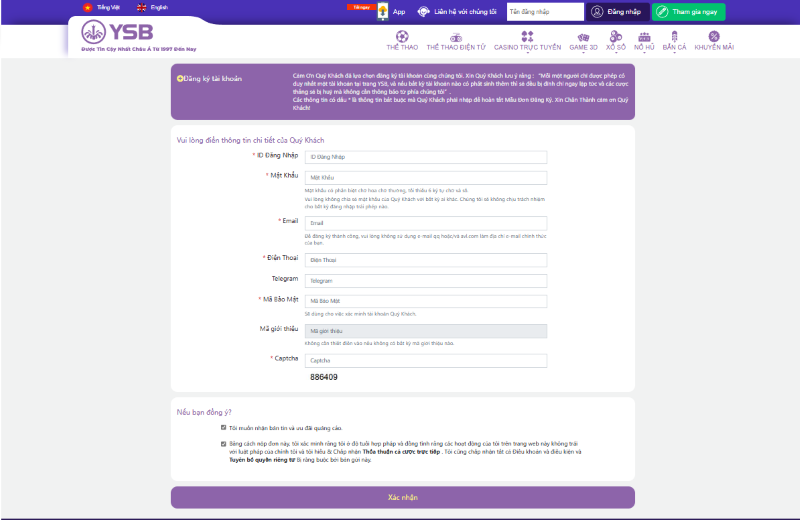
Task: Open the Game 3D menu item
Action: (x=583, y=47)
